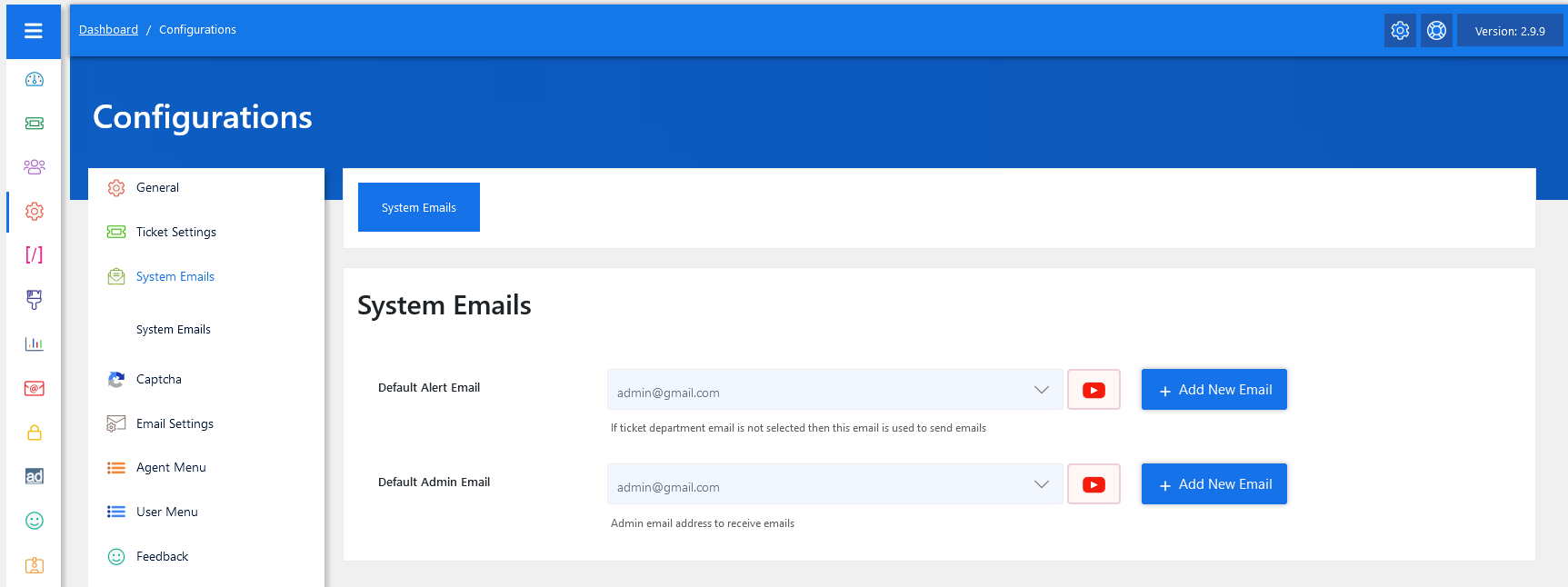Click Add New Email for Alert Email
Viewport: 1568px width, 587px height.
1213,390
